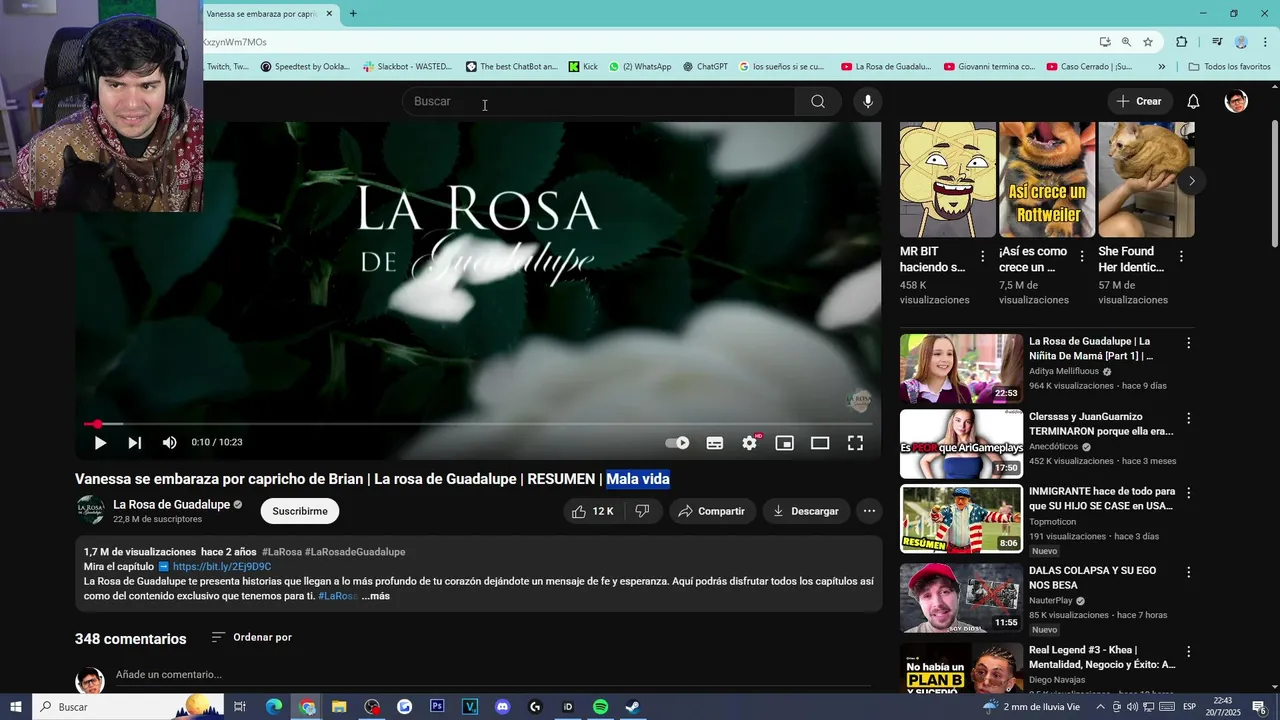Open options for La Niñita De Mamá video
The width and height of the screenshot is (1280, 720).
(1189, 343)
